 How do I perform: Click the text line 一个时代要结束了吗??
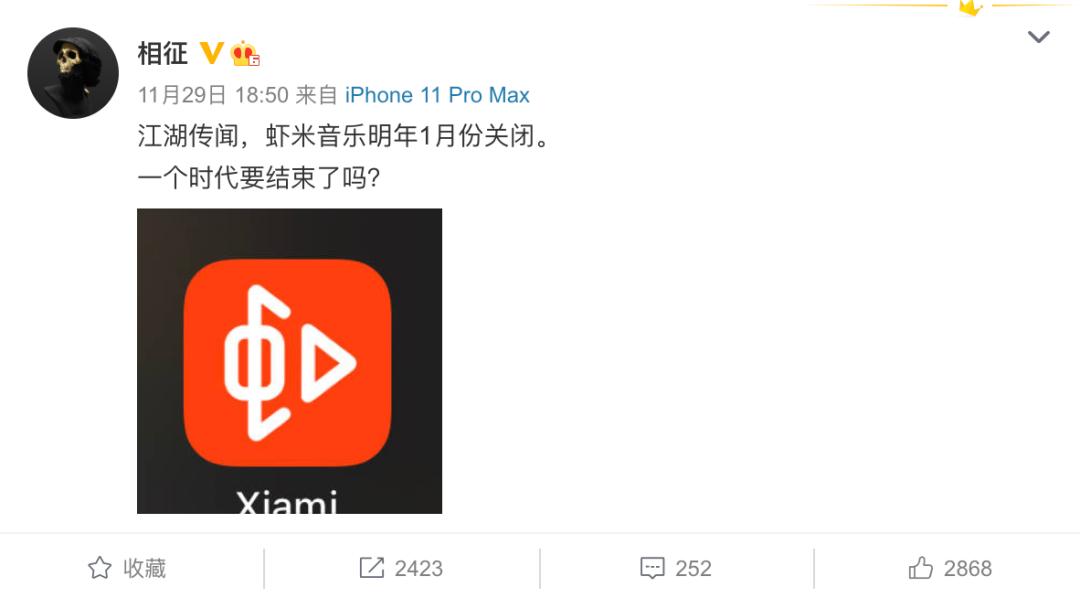[x=259, y=178]
